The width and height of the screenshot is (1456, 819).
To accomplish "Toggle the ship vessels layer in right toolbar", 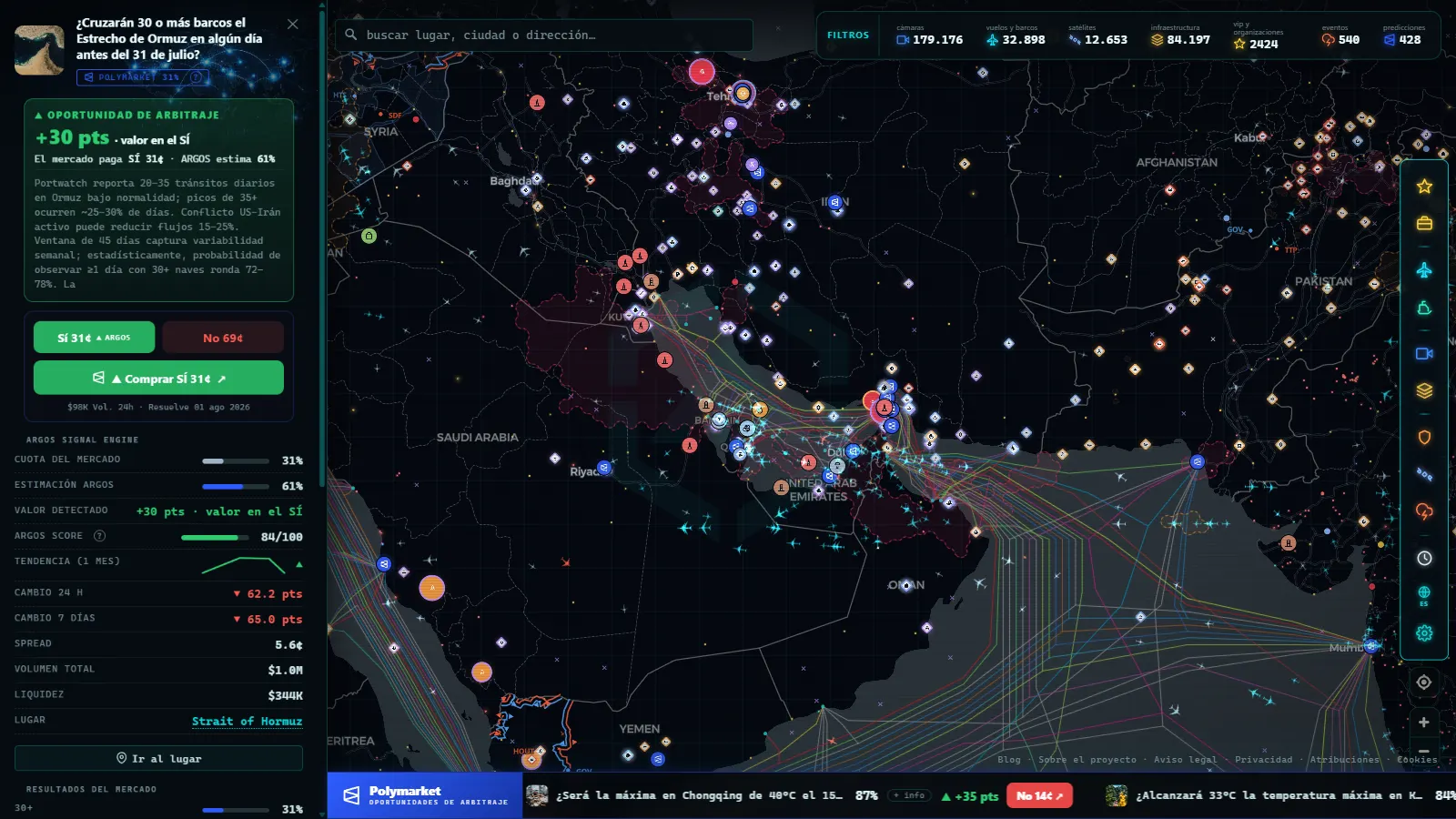I will [1424, 308].
